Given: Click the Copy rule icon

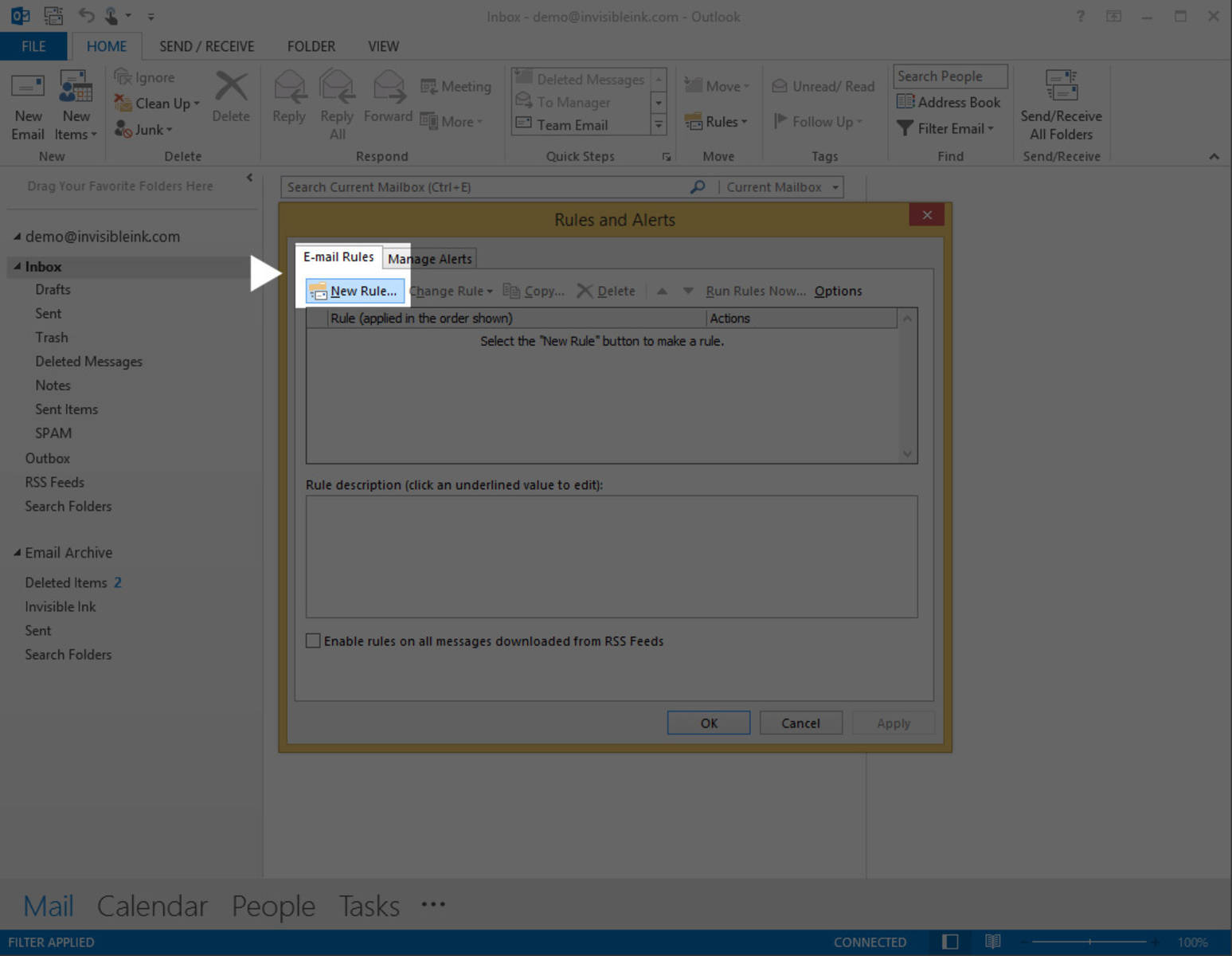Looking at the screenshot, I should click(x=511, y=291).
